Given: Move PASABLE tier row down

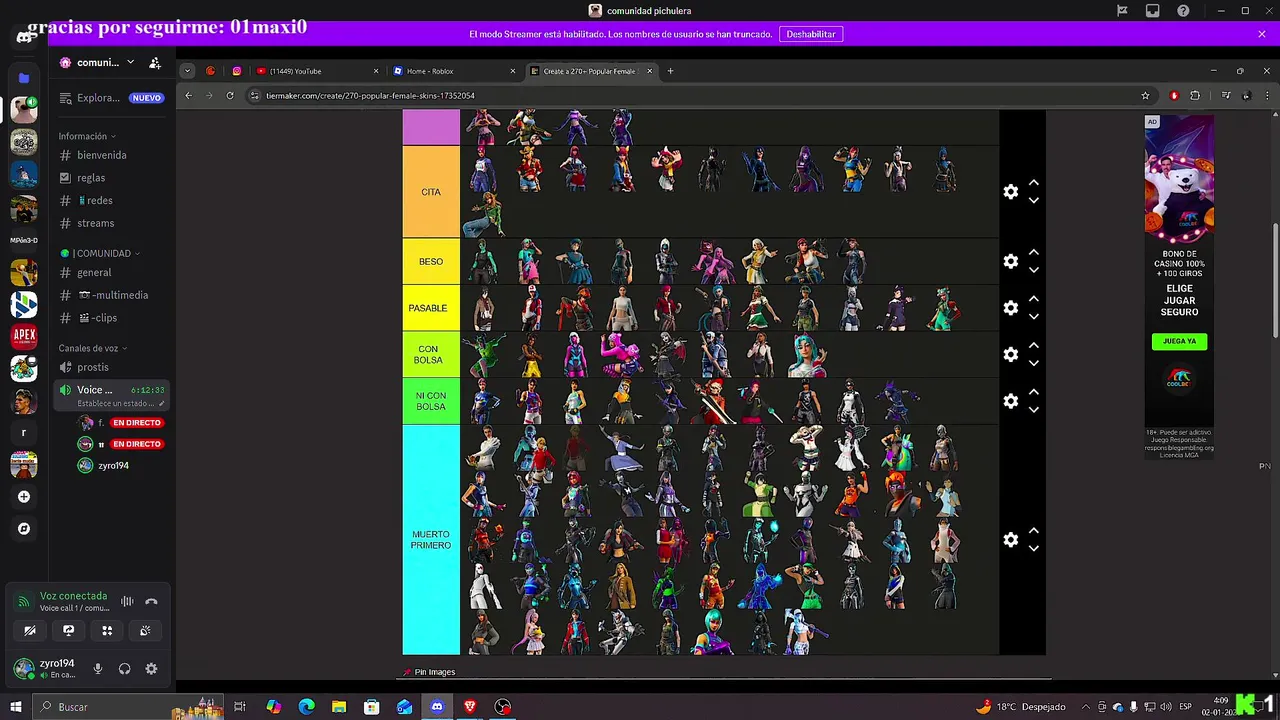Looking at the screenshot, I should (1034, 316).
